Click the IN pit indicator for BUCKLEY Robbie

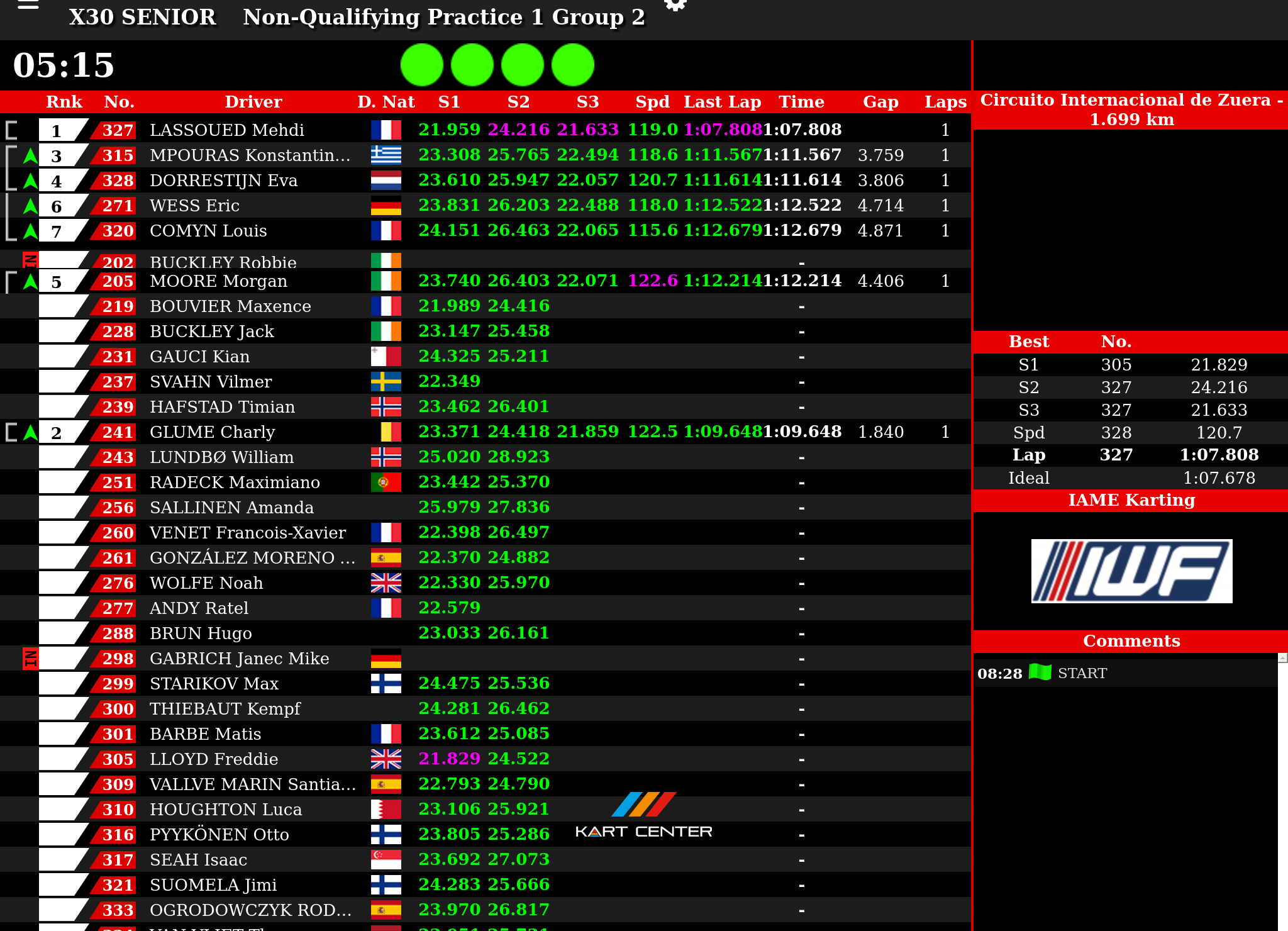pos(30,260)
